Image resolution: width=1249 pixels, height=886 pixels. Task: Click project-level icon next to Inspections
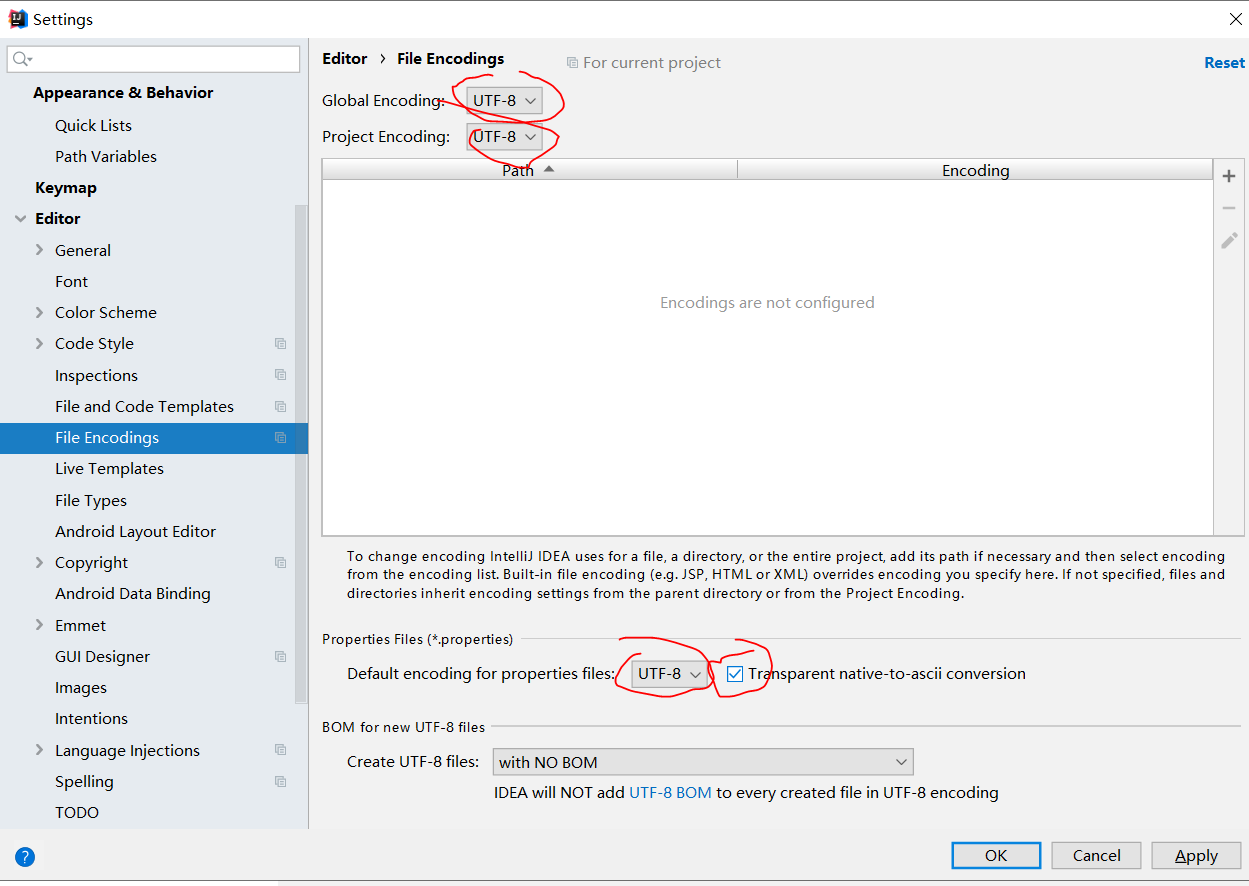click(x=280, y=375)
